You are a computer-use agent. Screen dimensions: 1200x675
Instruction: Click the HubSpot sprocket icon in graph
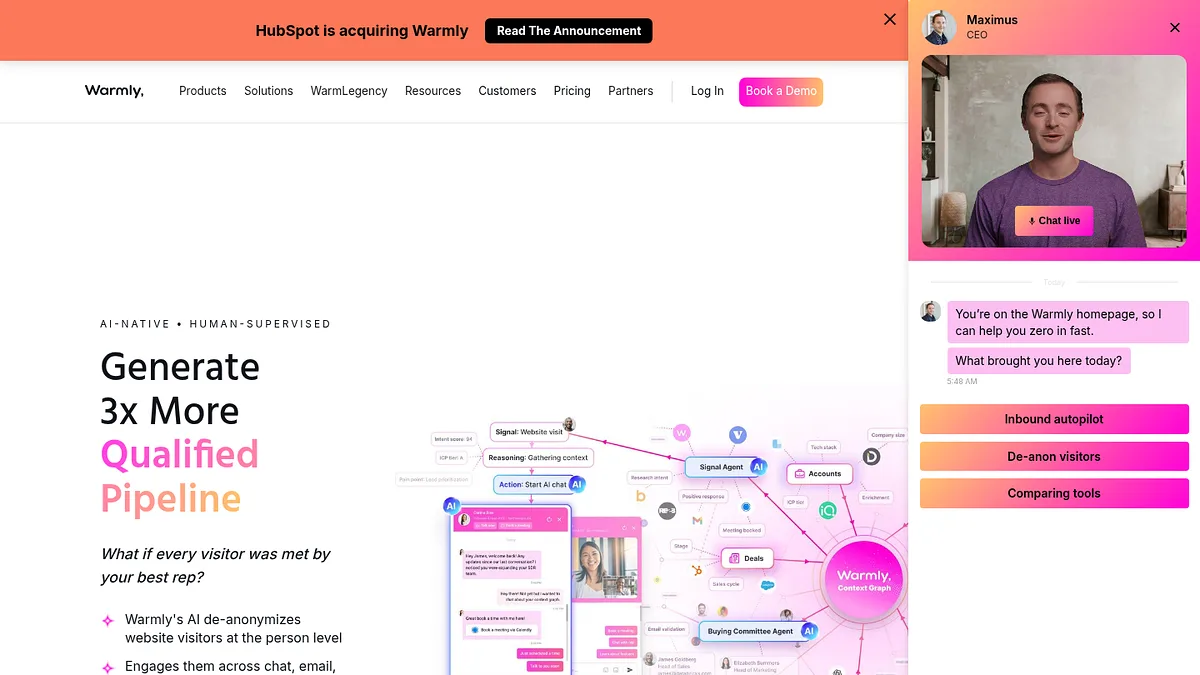(697, 571)
